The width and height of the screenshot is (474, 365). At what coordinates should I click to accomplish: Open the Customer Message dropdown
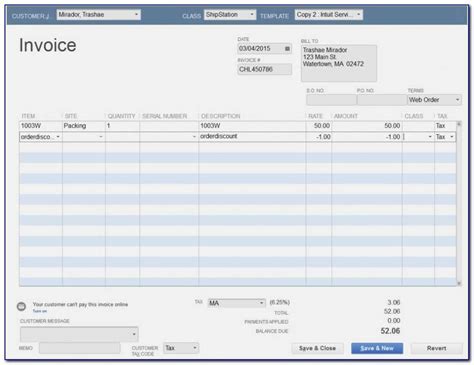click(79, 334)
